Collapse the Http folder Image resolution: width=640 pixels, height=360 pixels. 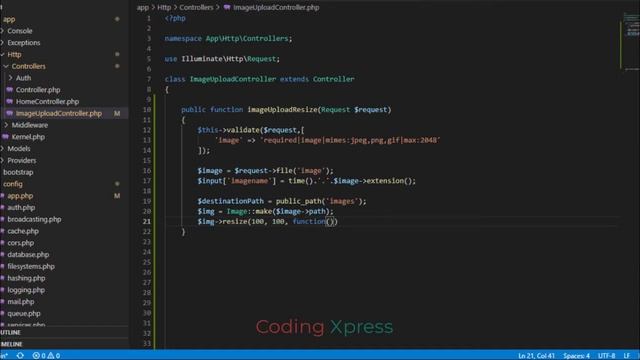click(14, 55)
